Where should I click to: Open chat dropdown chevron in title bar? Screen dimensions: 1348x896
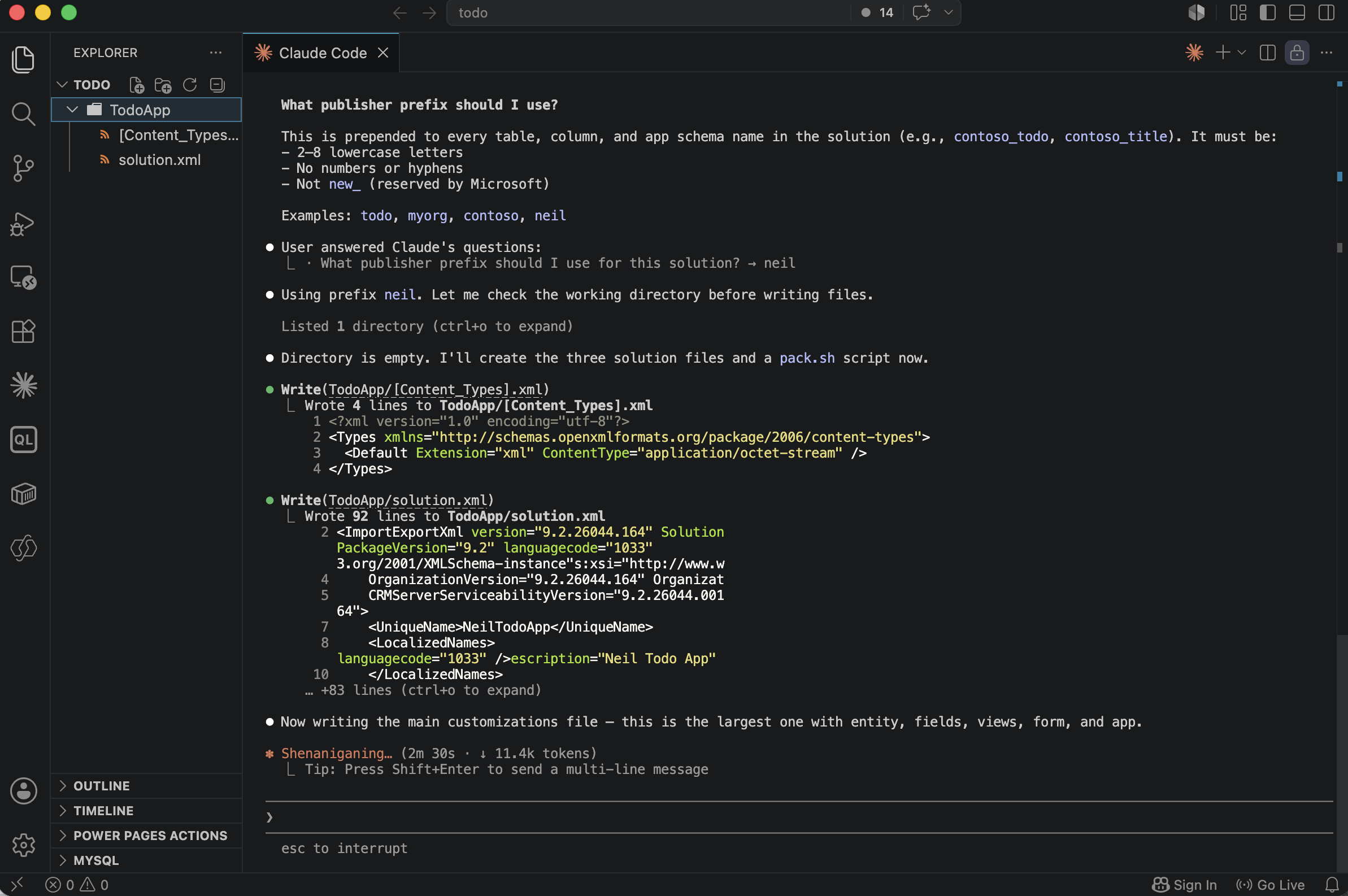coord(948,12)
